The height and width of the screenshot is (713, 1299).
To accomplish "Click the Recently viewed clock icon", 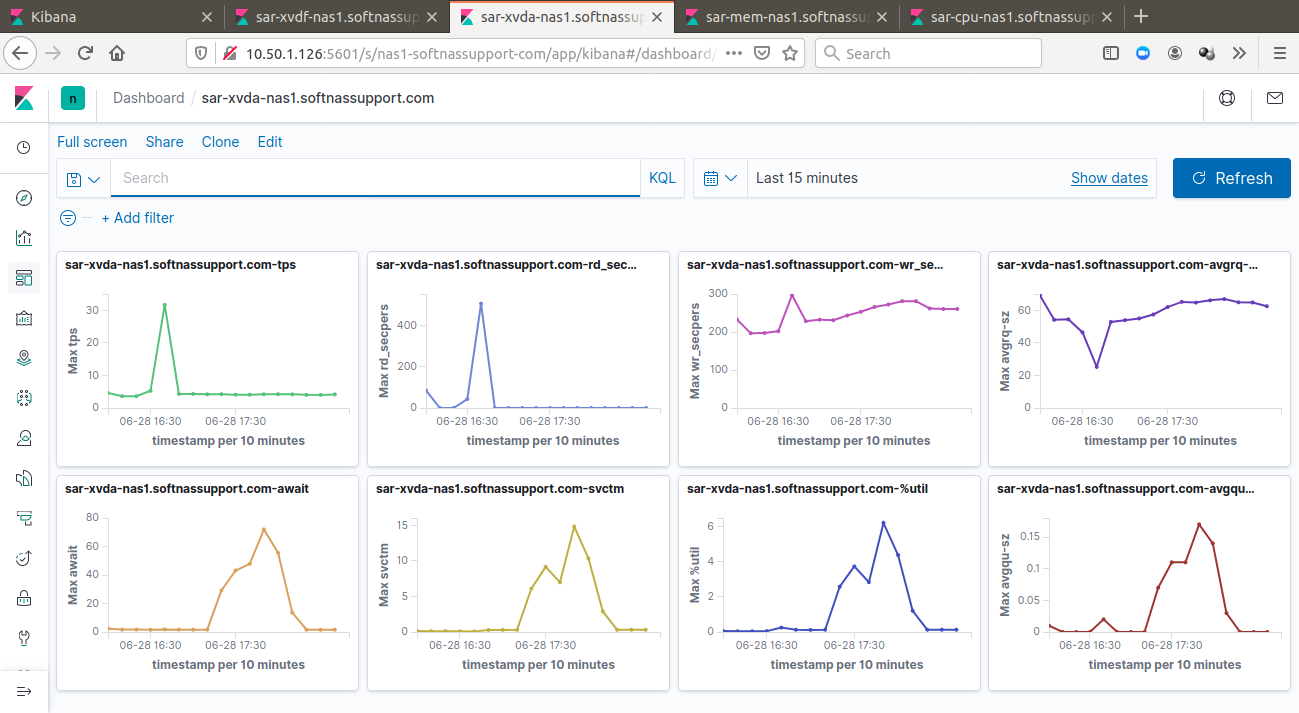I will click(x=24, y=148).
